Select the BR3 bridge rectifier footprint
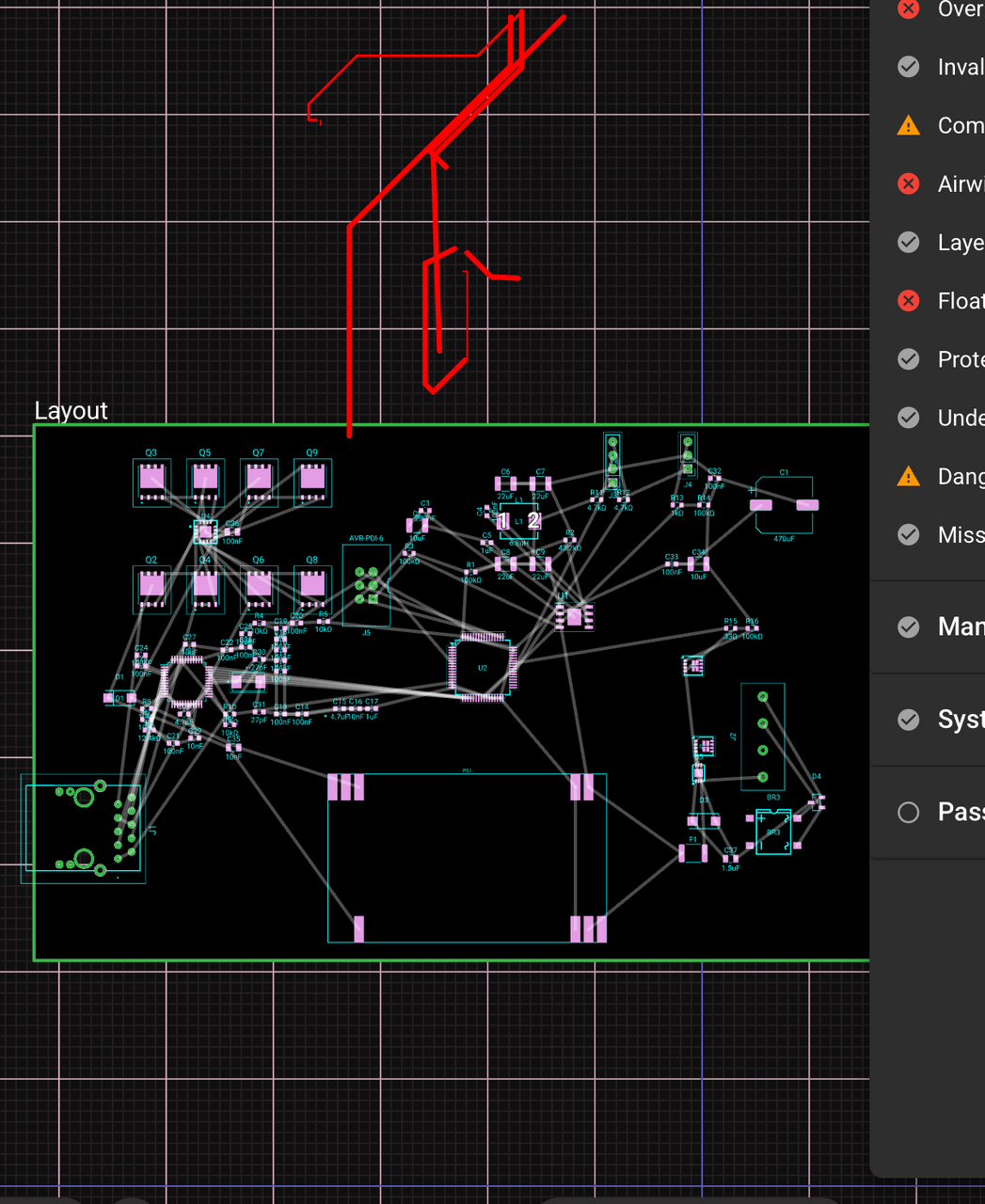 pyautogui.click(x=773, y=832)
